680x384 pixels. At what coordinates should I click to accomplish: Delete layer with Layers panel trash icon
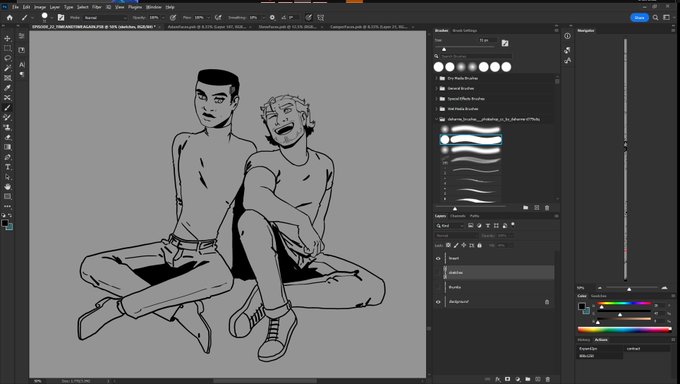pyautogui.click(x=548, y=379)
